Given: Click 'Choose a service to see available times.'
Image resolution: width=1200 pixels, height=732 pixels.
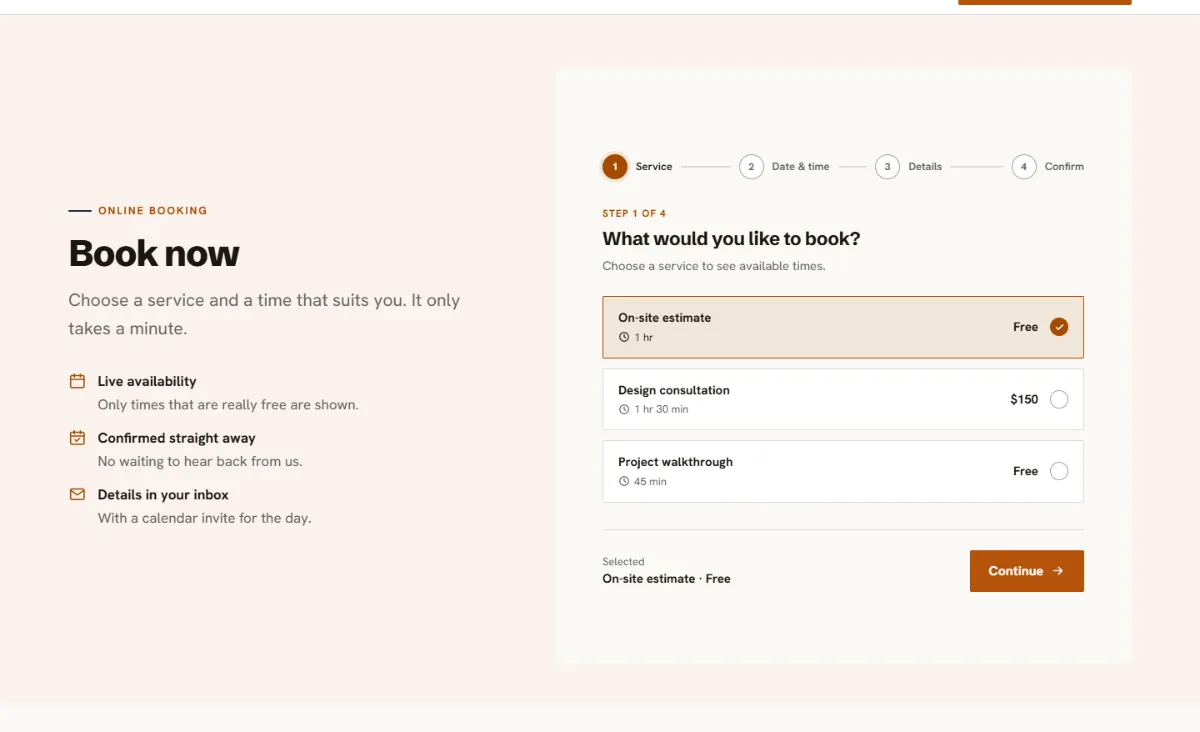Looking at the screenshot, I should (x=714, y=266).
